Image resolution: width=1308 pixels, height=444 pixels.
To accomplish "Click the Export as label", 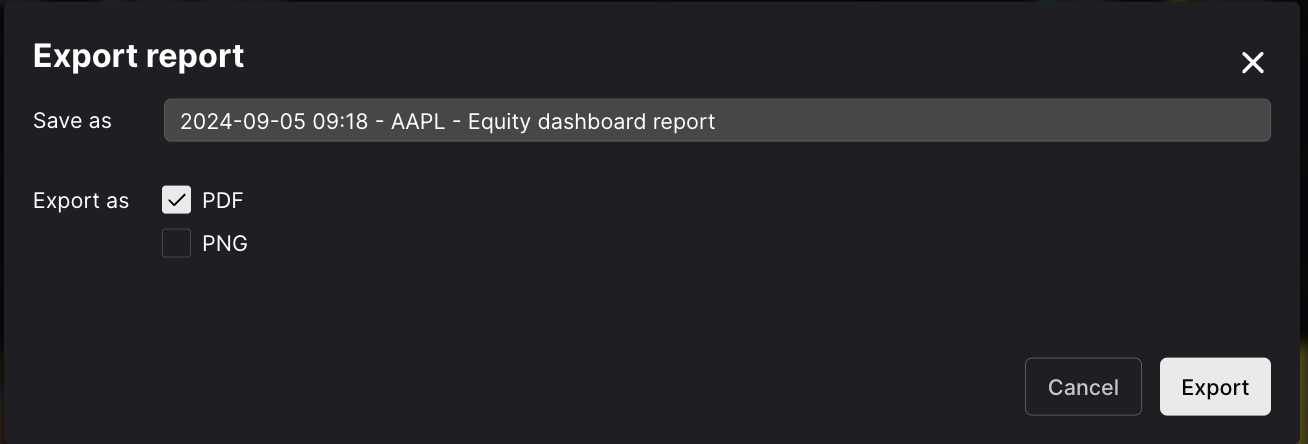I will [81, 200].
